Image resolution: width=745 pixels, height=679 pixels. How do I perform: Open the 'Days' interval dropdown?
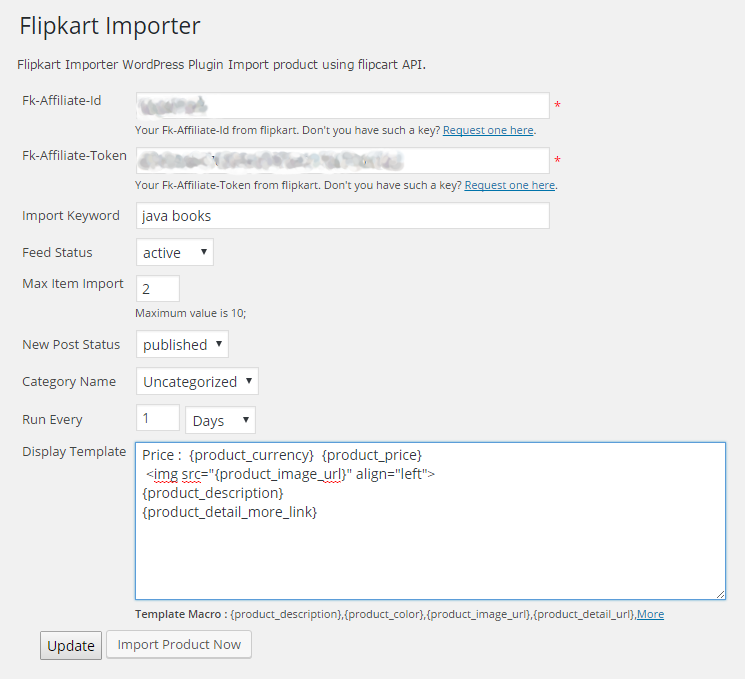[x=220, y=420]
